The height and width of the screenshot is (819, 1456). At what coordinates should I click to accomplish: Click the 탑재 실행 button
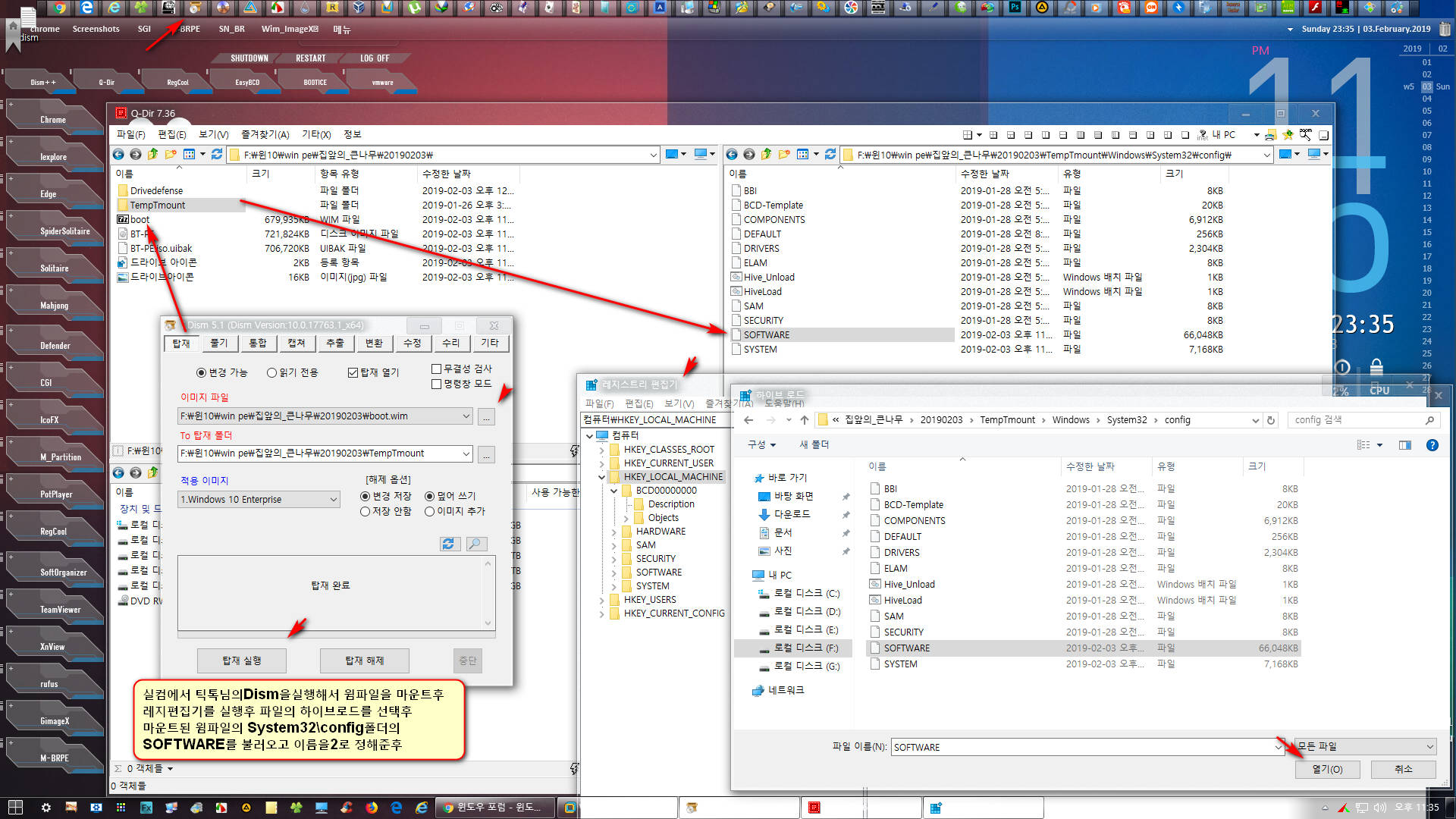coord(242,661)
